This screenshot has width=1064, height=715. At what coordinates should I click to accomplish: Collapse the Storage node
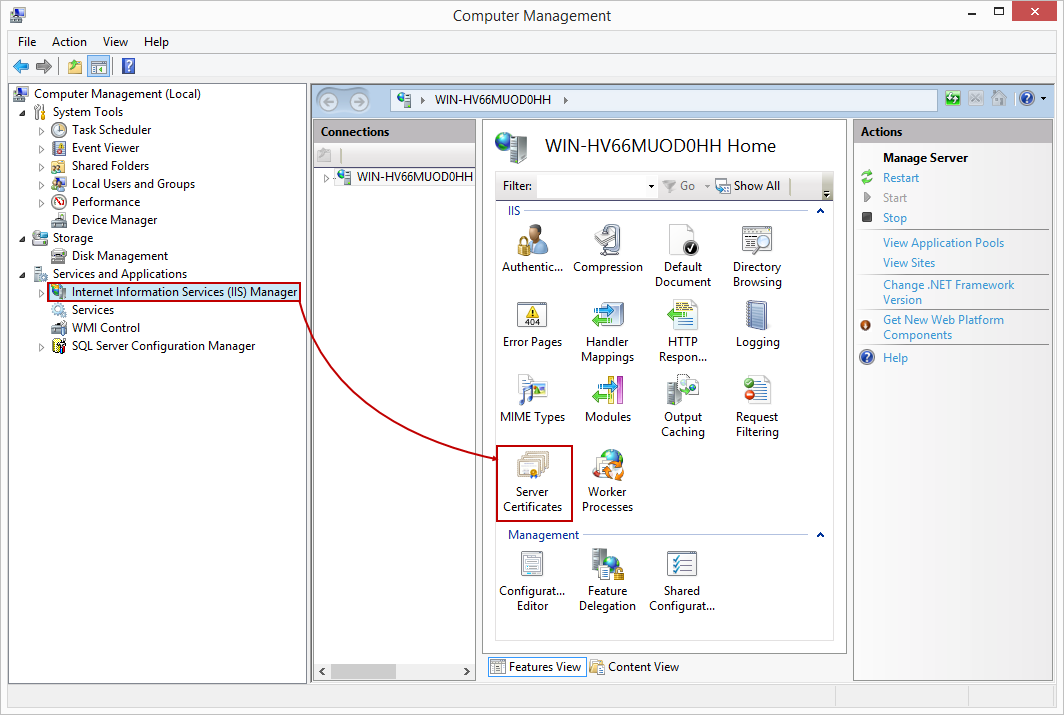22,239
